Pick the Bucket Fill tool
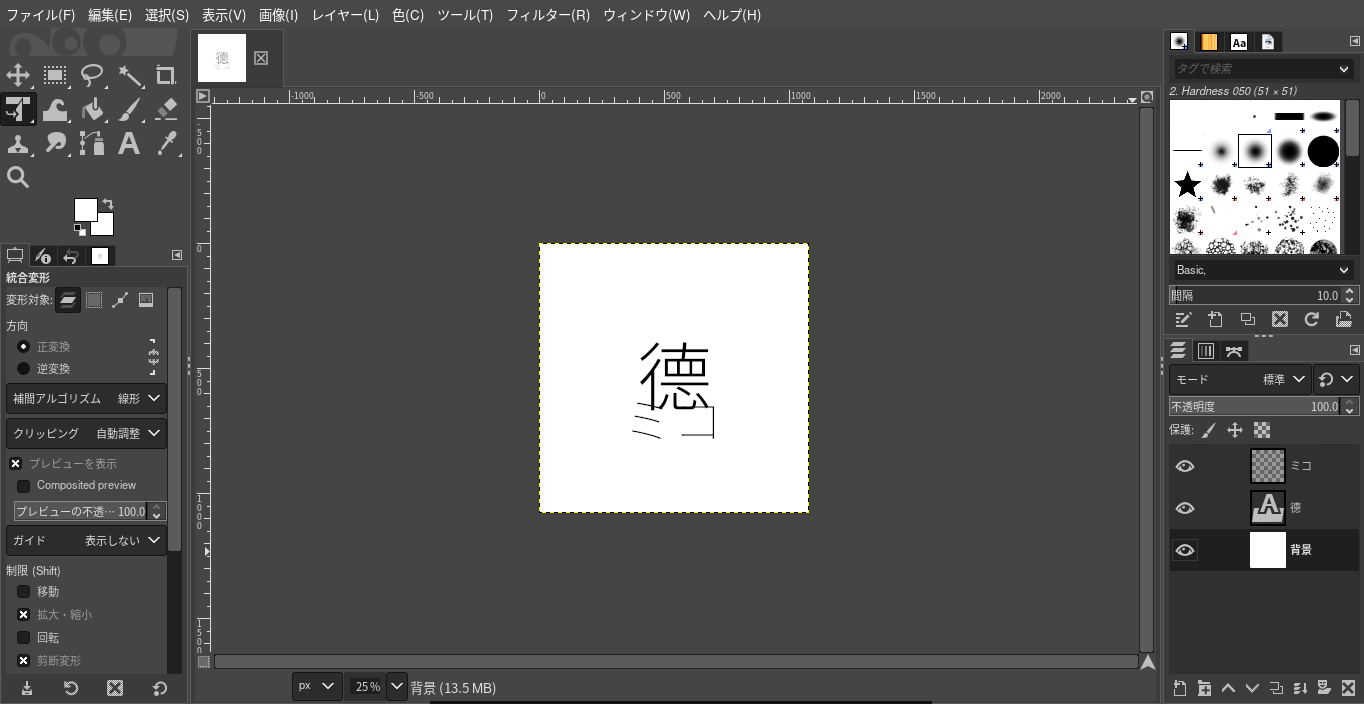The image size is (1364, 704). tap(92, 109)
